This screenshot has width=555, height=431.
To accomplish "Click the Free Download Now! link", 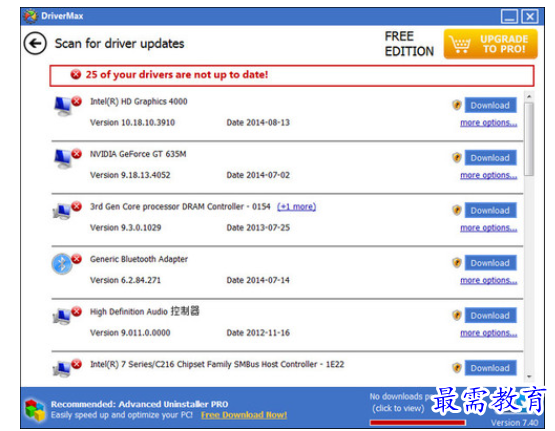I will (244, 415).
